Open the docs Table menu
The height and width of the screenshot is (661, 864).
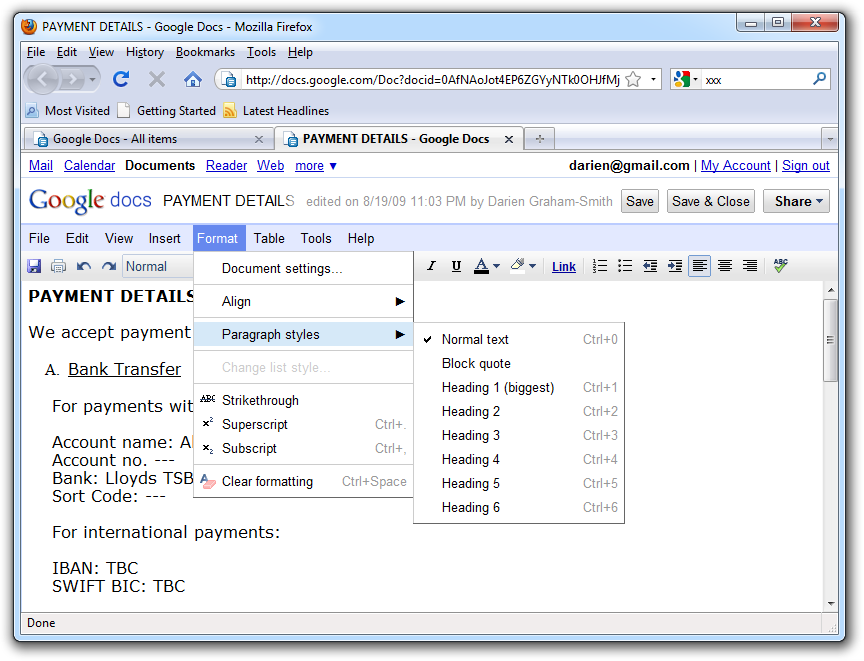point(269,239)
